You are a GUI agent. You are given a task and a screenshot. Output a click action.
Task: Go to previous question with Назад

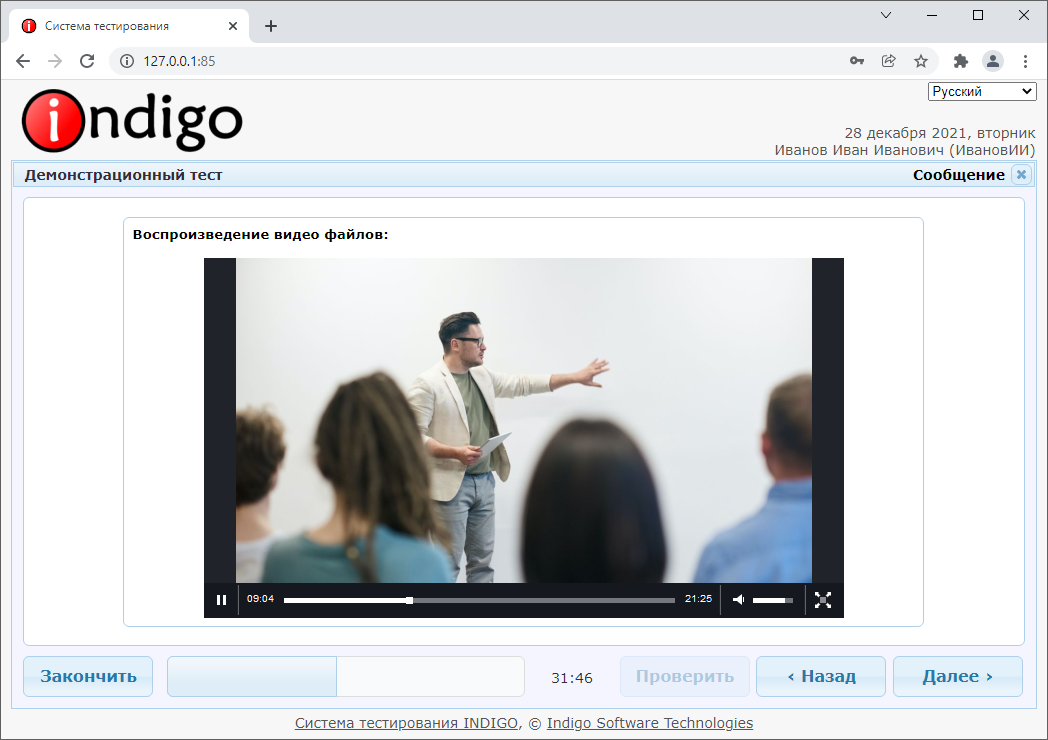821,676
